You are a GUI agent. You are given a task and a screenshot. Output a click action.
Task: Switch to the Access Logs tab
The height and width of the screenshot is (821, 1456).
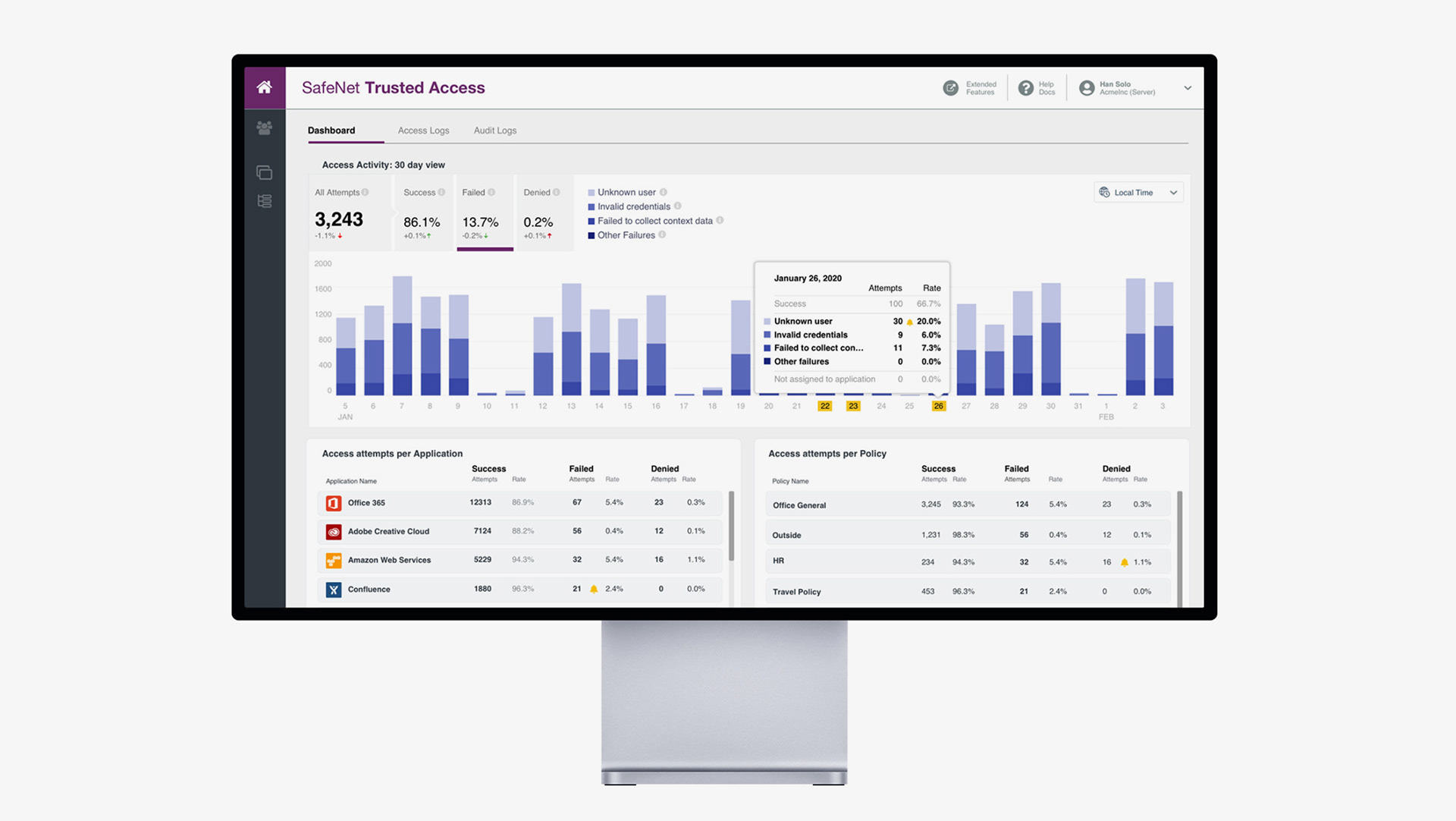pyautogui.click(x=423, y=131)
